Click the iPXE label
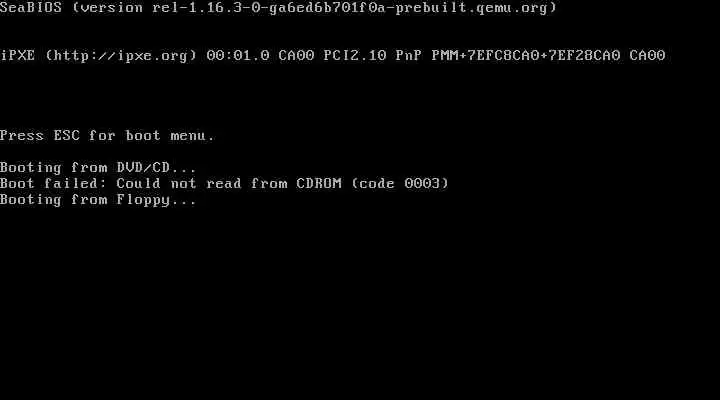The image size is (720, 400). tap(18, 56)
